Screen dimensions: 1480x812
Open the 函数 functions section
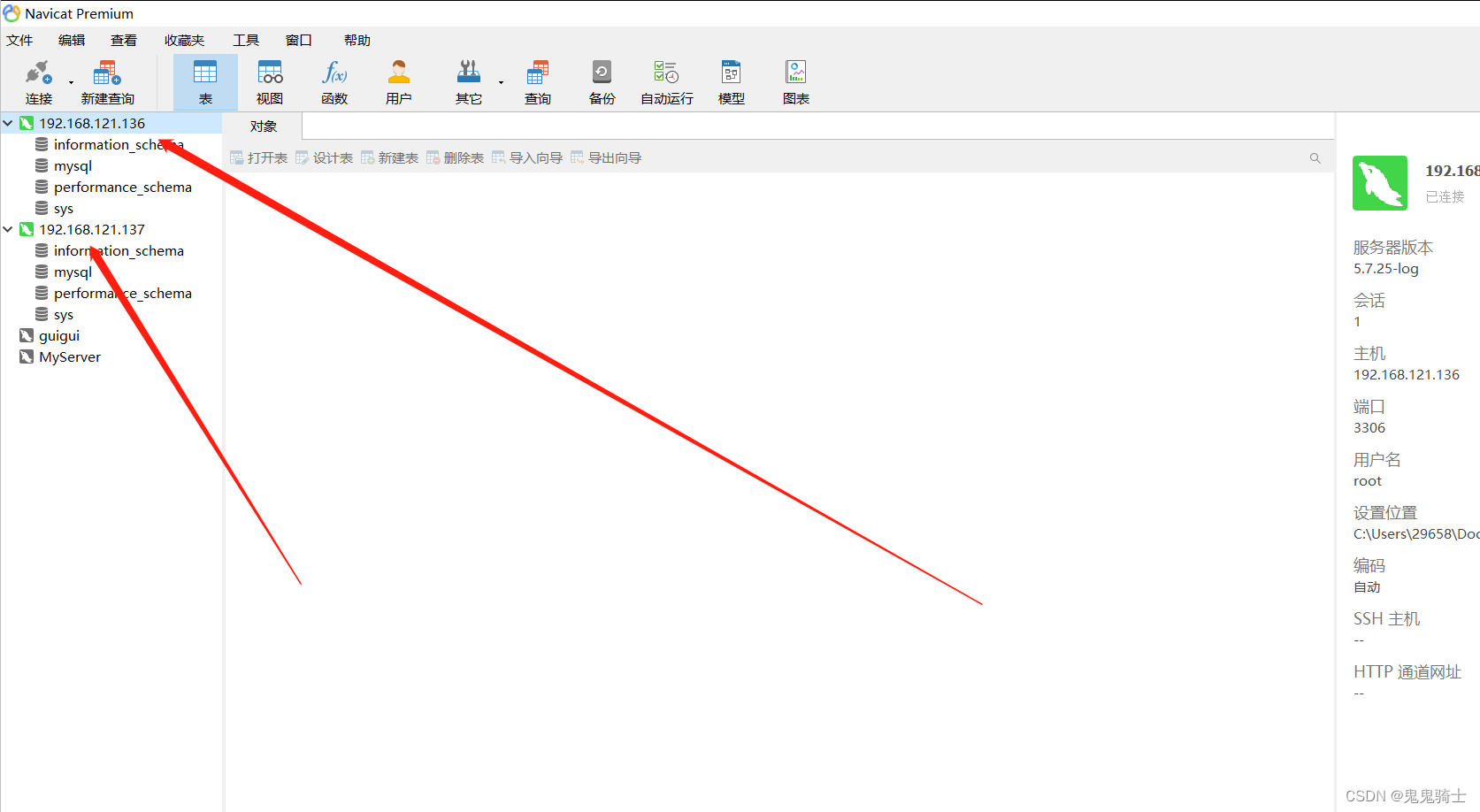334,82
